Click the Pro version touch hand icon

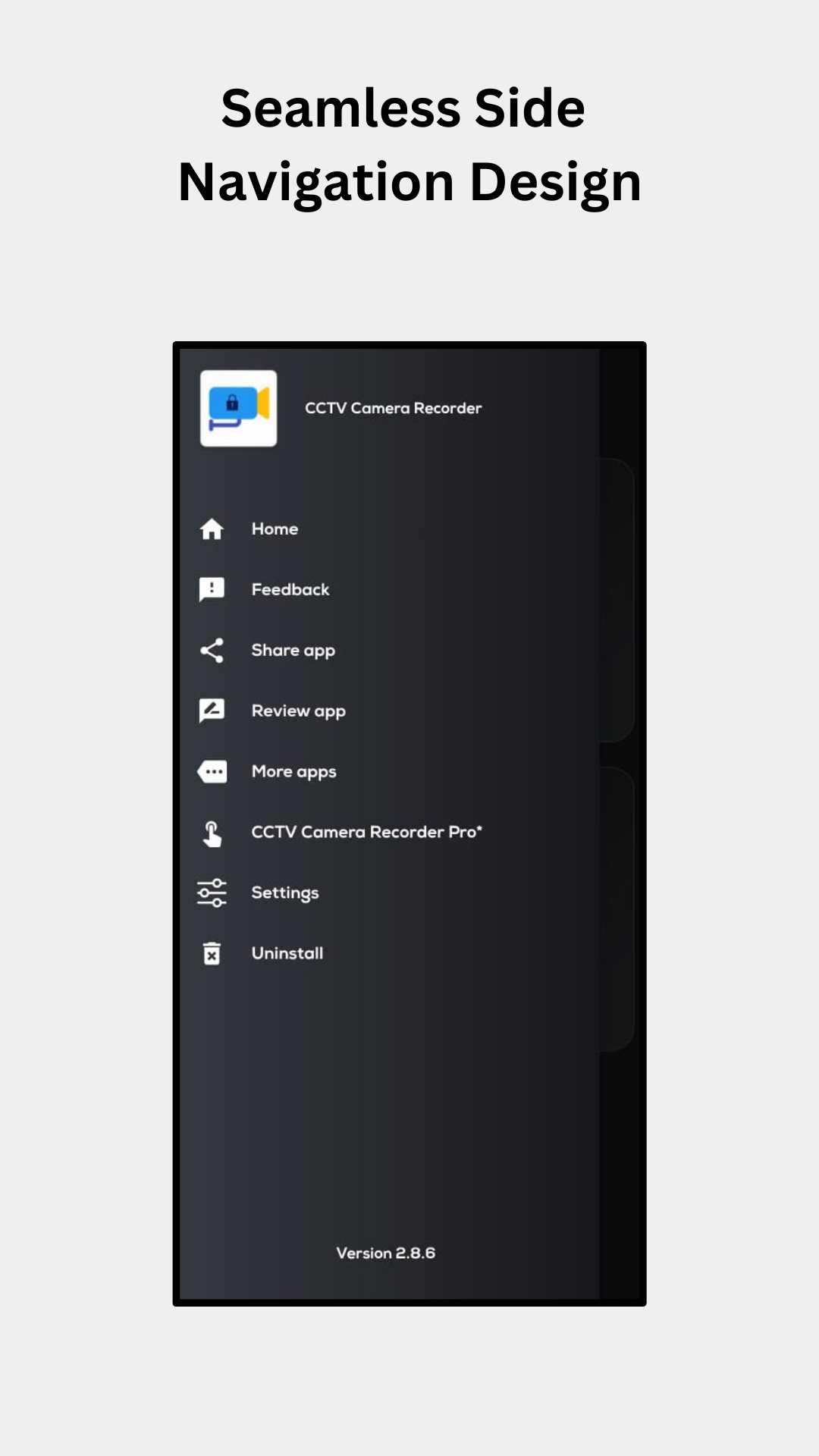pyautogui.click(x=212, y=833)
